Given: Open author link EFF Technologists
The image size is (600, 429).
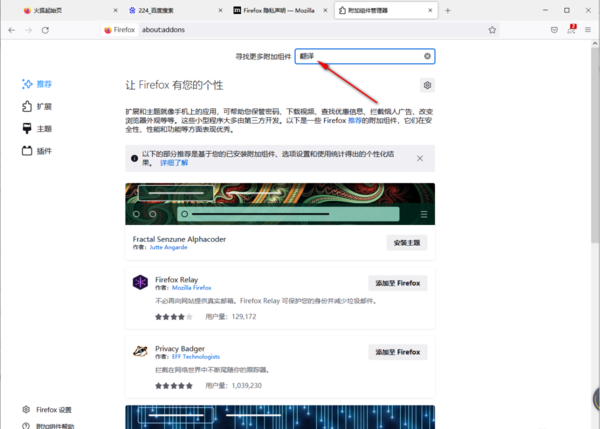Looking at the screenshot, I should [196, 357].
